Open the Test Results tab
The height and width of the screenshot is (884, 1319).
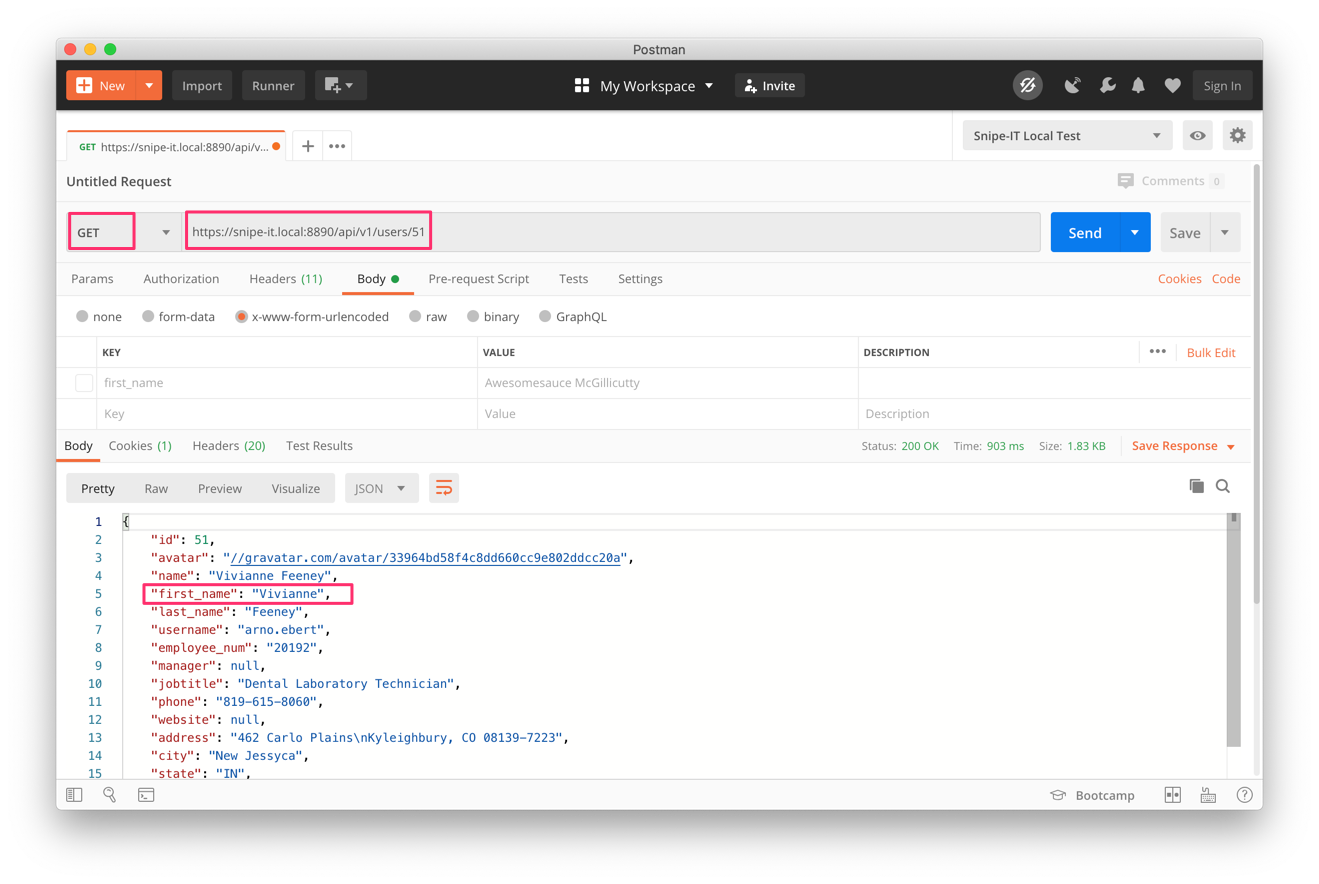tap(319, 446)
